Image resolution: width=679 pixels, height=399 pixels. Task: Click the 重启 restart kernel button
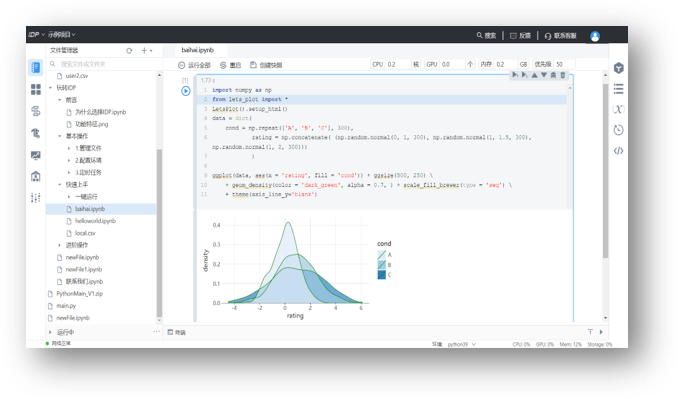[230, 65]
